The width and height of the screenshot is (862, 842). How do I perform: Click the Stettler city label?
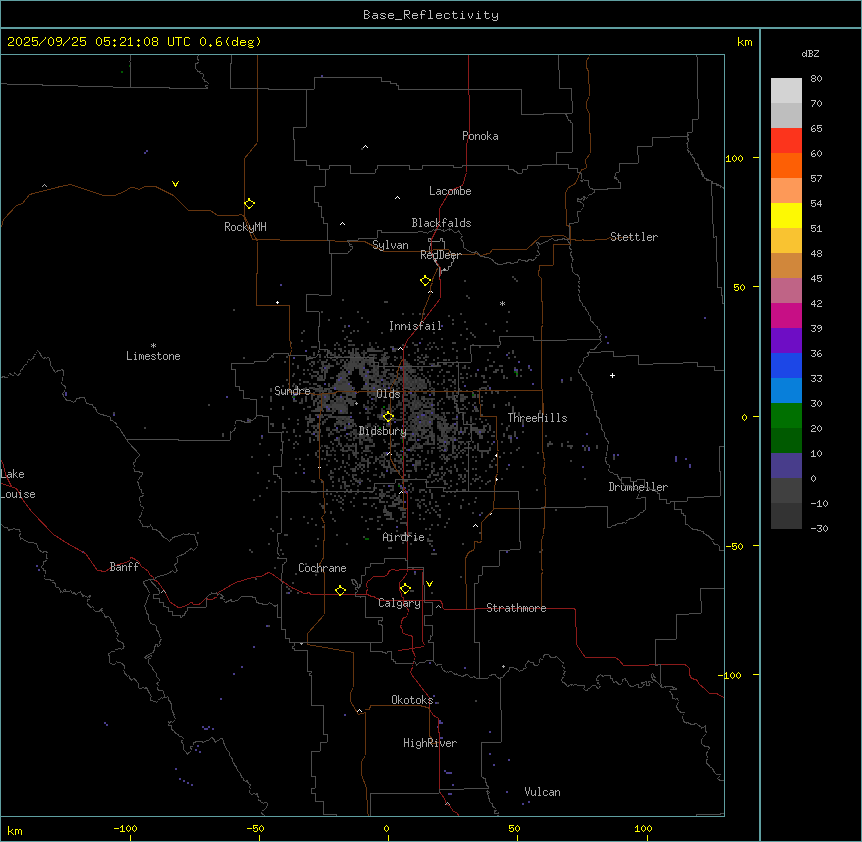coord(634,237)
